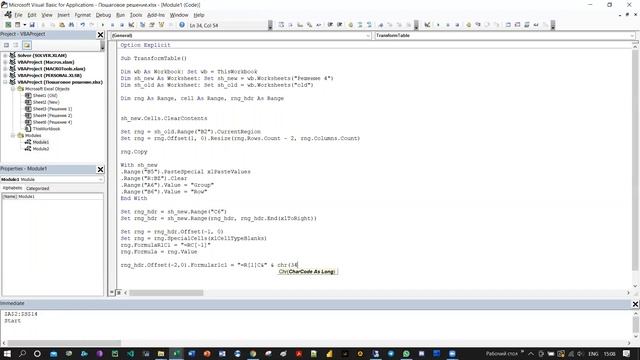Viewport: 640px width, 360px height.
Task: Switch to the Alphabetic properties tab
Action: [12, 188]
